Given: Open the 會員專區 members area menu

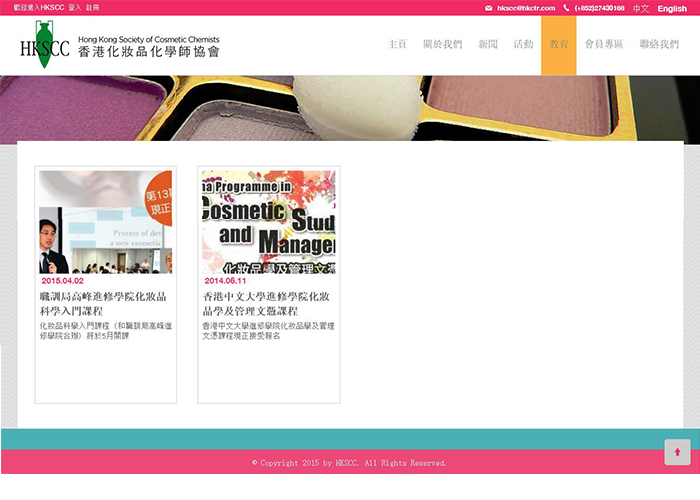Looking at the screenshot, I should [604, 45].
